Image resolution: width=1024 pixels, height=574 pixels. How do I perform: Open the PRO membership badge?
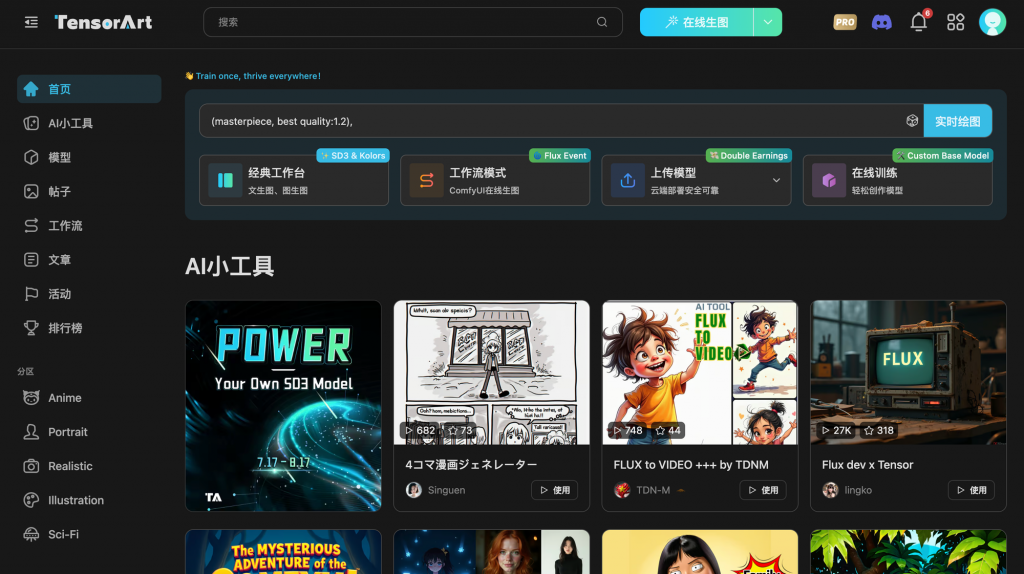click(x=844, y=22)
